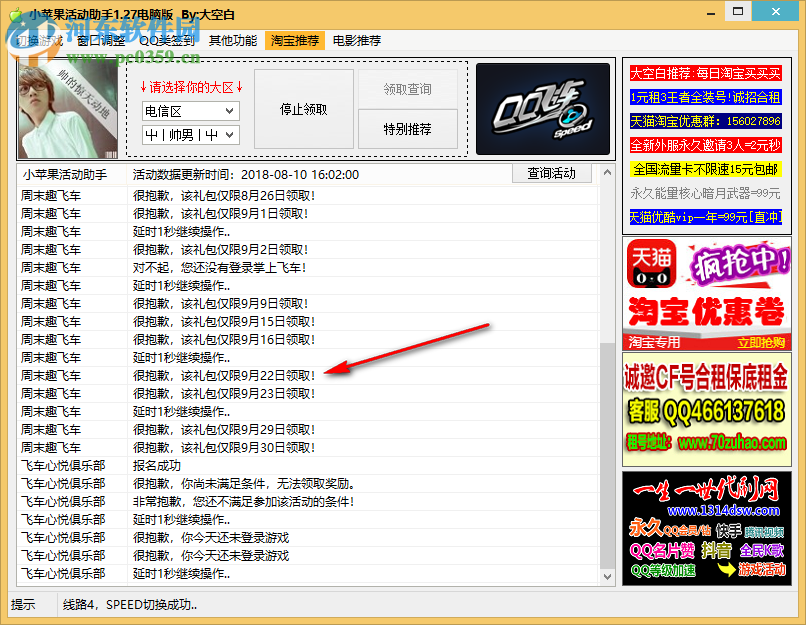806x625 pixels.
Task: Click the 特别推荐 button
Action: click(x=408, y=129)
